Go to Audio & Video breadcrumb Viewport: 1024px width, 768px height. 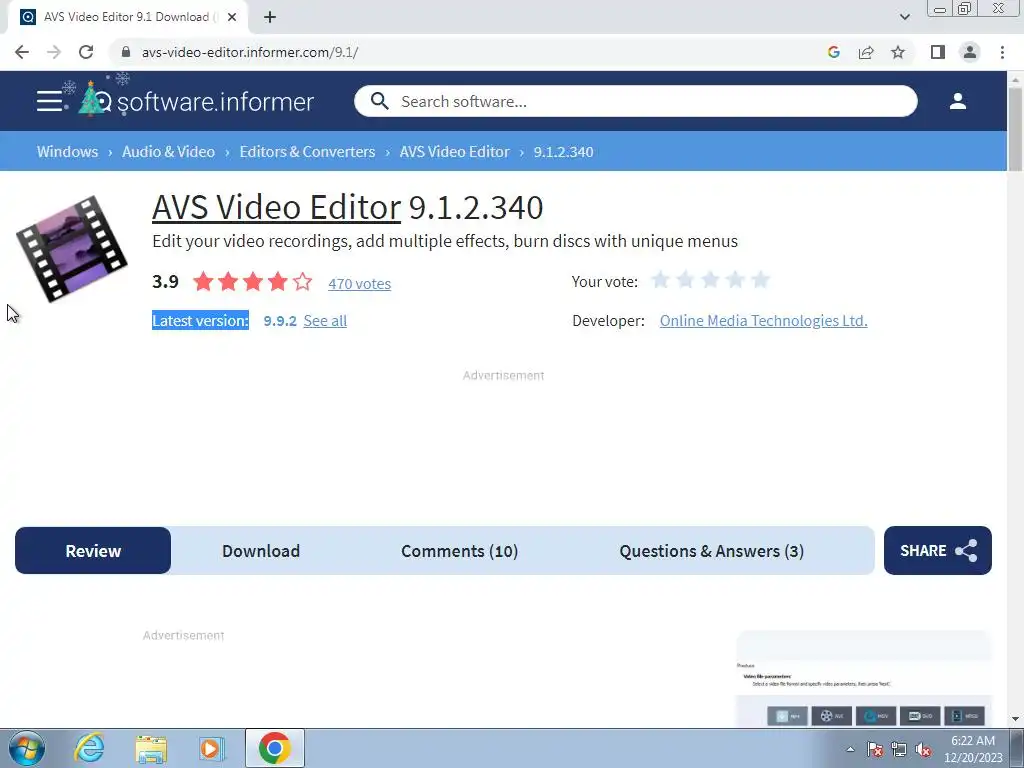click(x=168, y=152)
